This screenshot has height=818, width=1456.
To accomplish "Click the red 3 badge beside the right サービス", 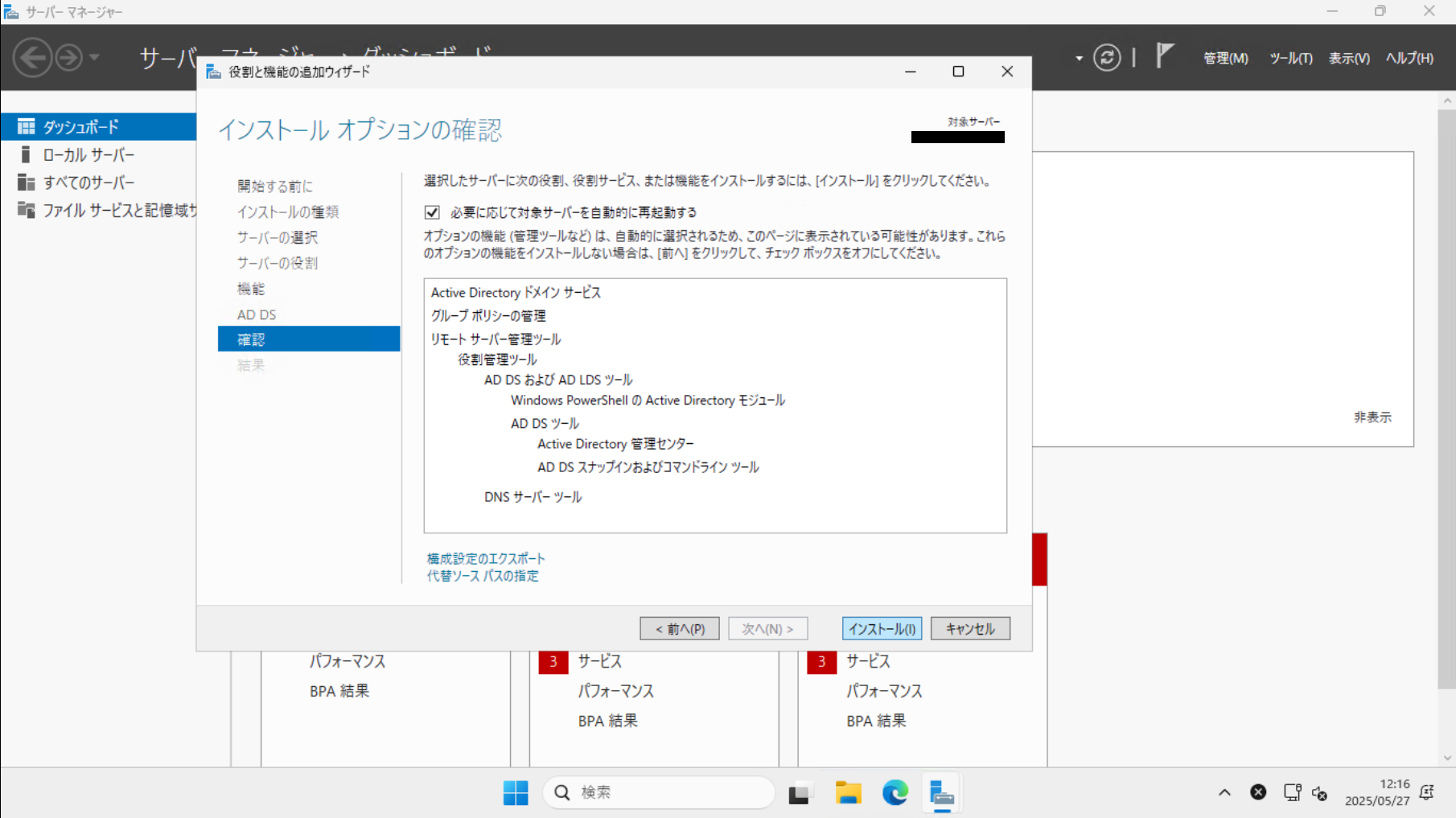I will click(821, 661).
